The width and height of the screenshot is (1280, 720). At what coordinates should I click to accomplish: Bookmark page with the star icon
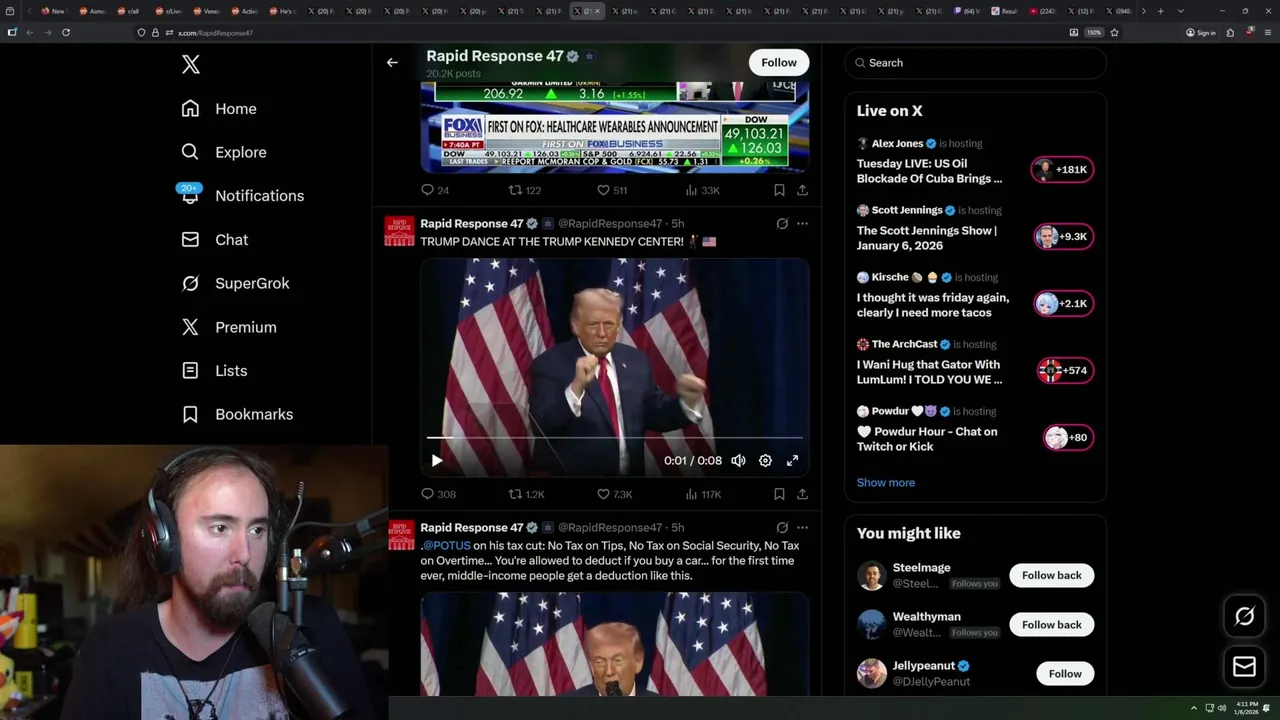tap(1114, 32)
